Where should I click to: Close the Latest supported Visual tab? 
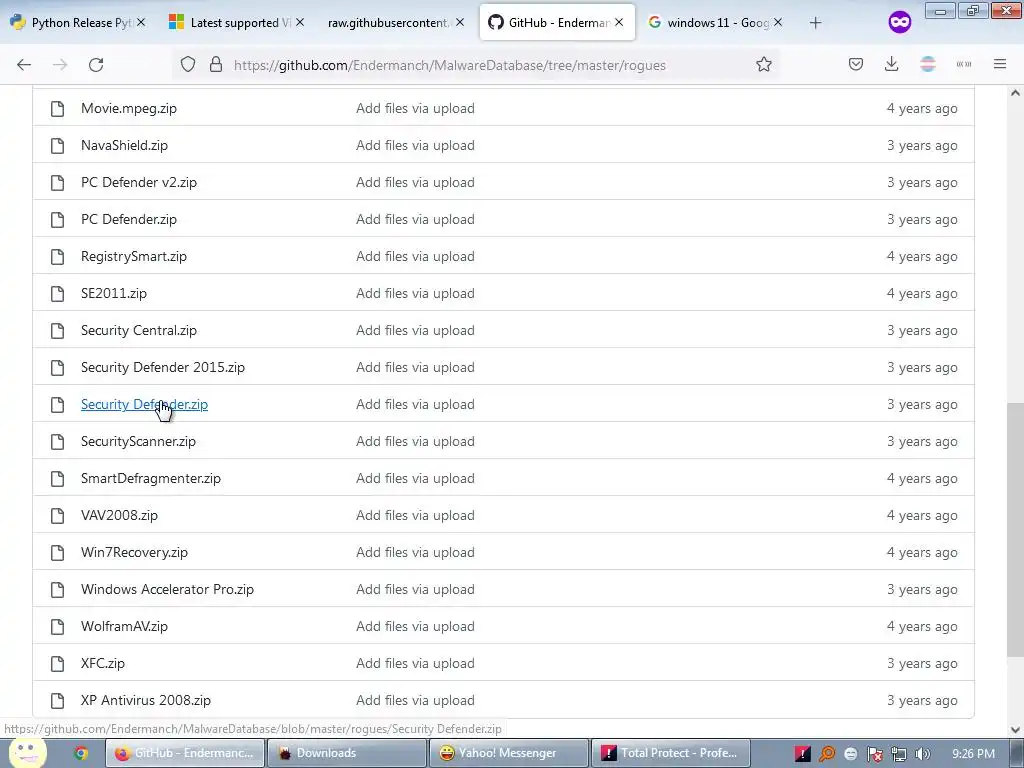pyautogui.click(x=300, y=22)
